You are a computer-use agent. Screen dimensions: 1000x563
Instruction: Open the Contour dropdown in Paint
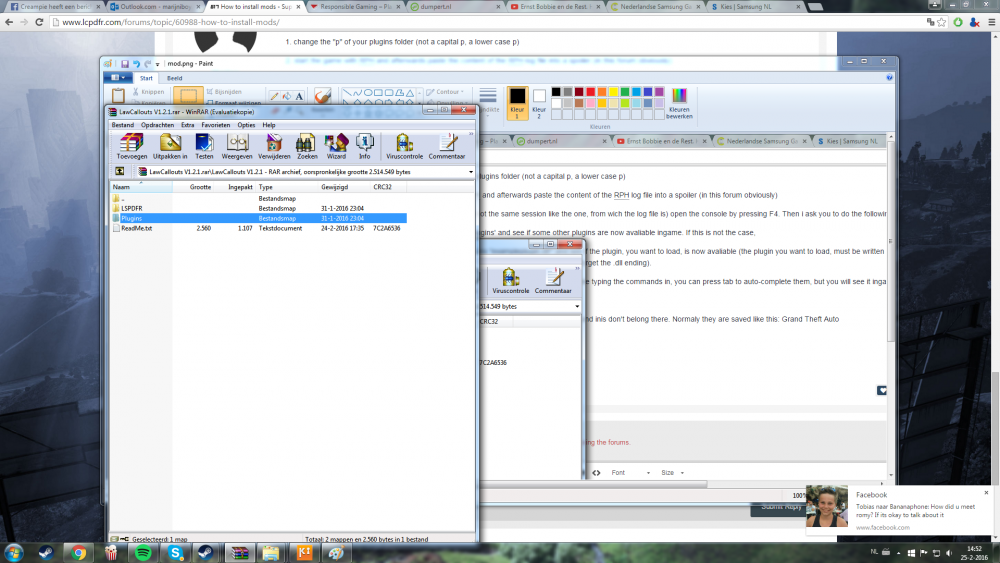click(445, 92)
